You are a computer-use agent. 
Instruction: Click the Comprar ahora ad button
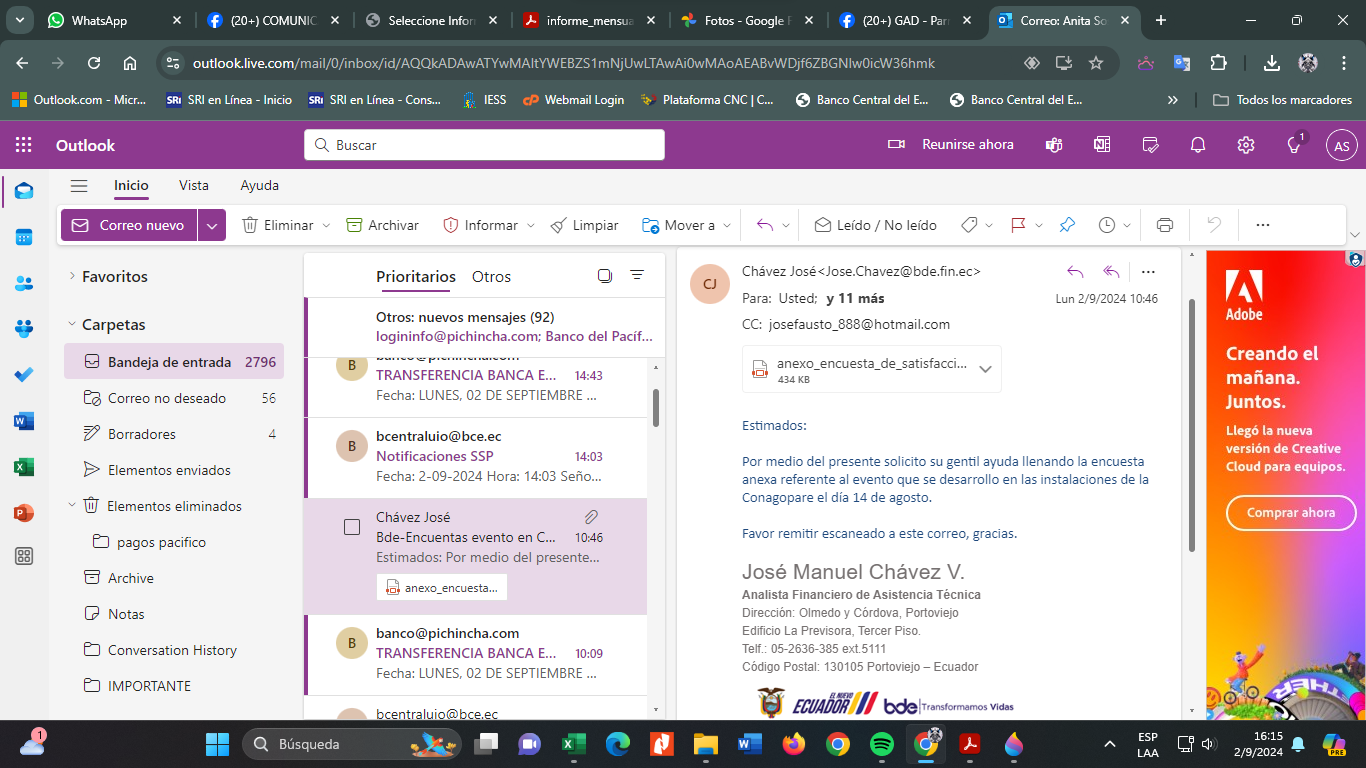click(1290, 513)
